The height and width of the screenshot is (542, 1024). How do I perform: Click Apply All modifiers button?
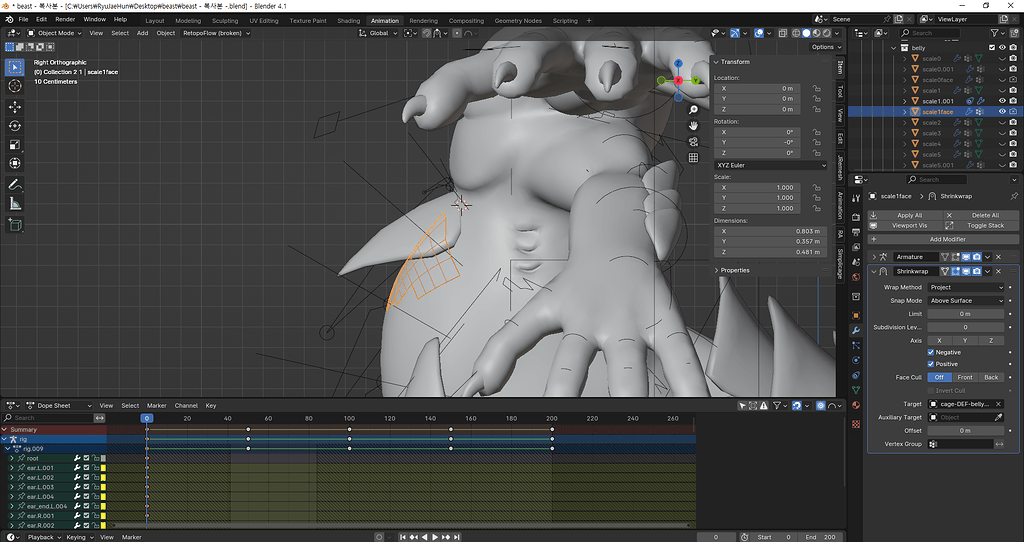click(x=904, y=215)
